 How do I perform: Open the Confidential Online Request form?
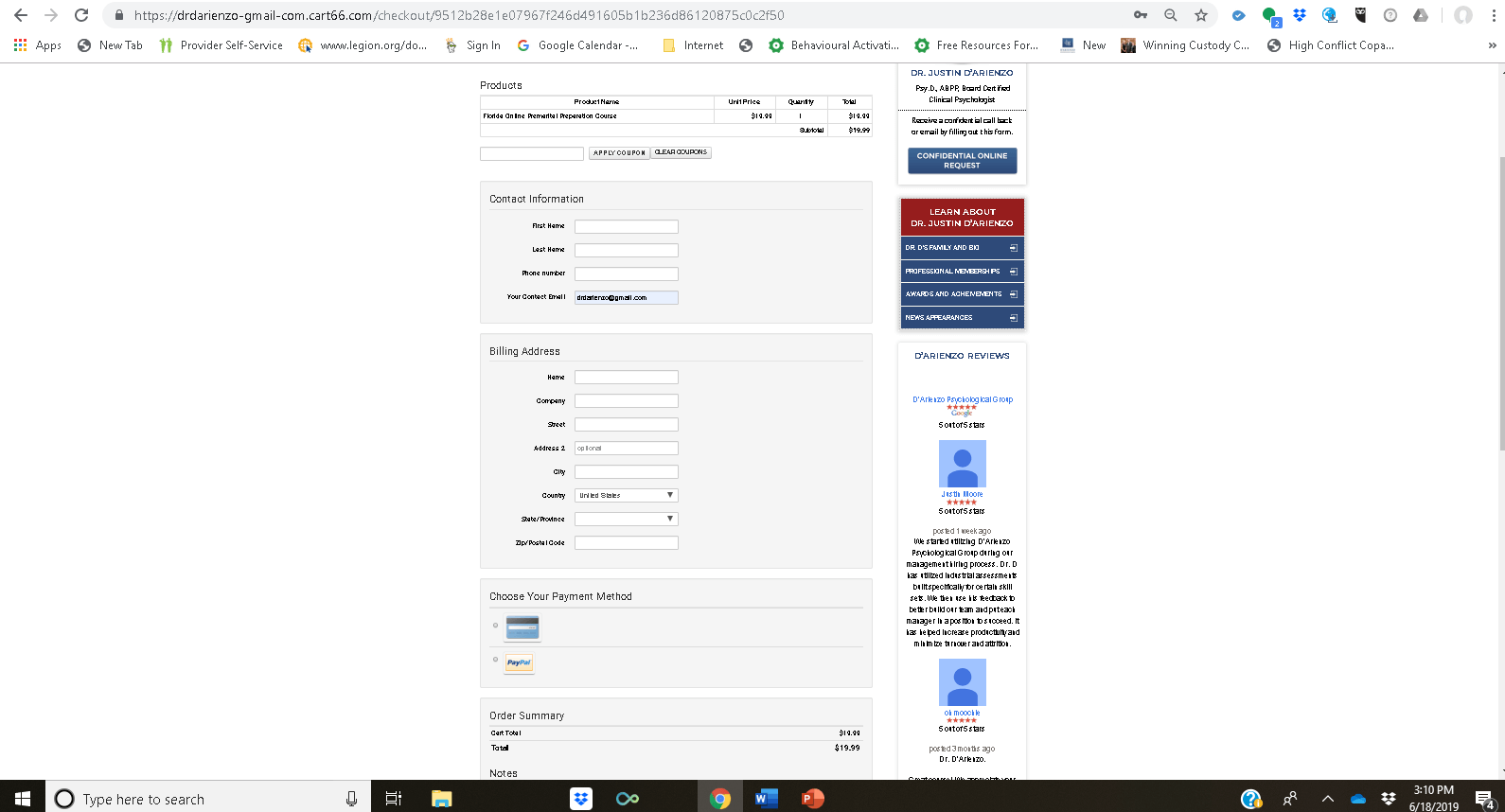(962, 161)
